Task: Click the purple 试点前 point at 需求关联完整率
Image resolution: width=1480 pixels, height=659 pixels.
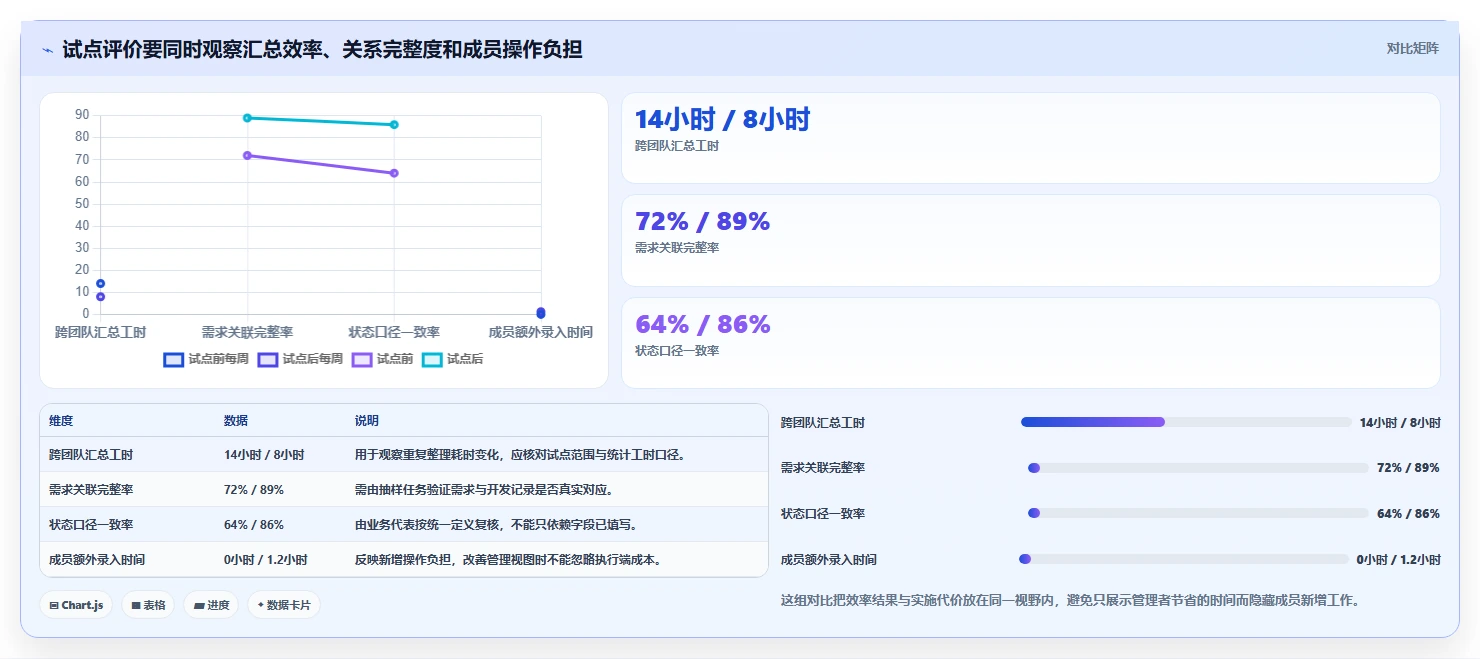Action: 247,155
